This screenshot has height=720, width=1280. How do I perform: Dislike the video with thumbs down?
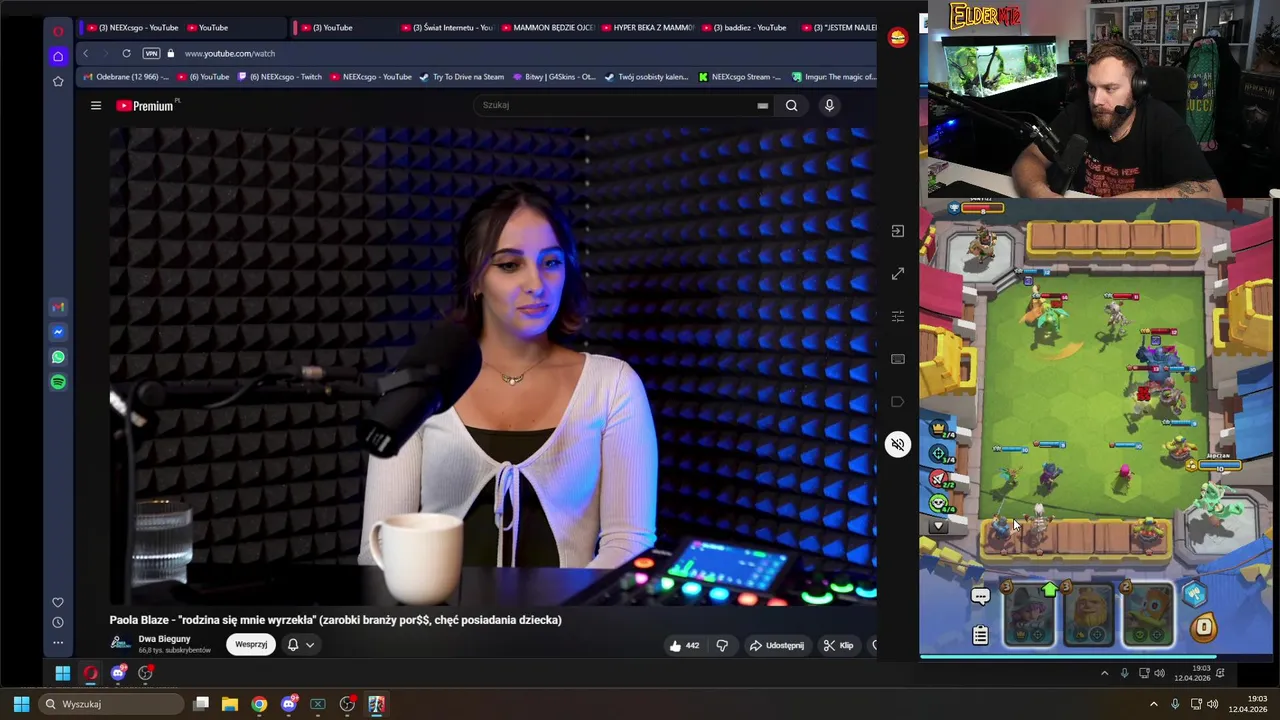(722, 645)
